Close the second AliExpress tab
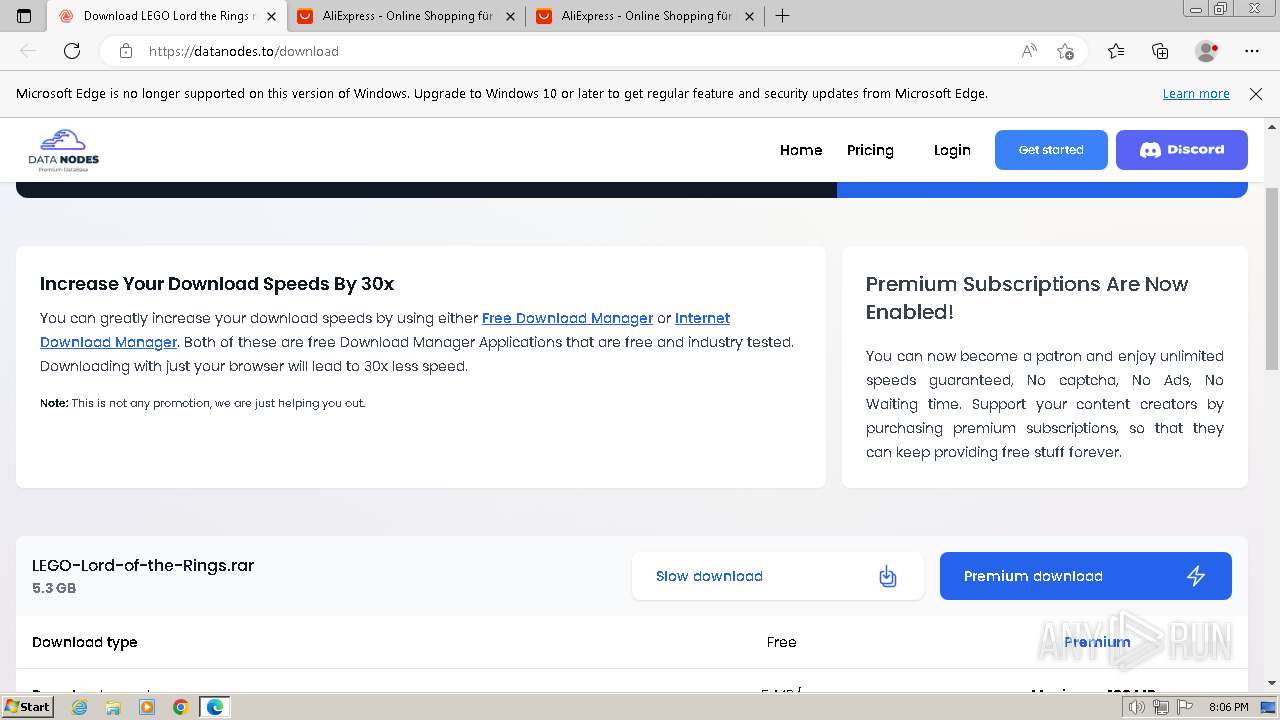The image size is (1280, 720). pos(749,16)
